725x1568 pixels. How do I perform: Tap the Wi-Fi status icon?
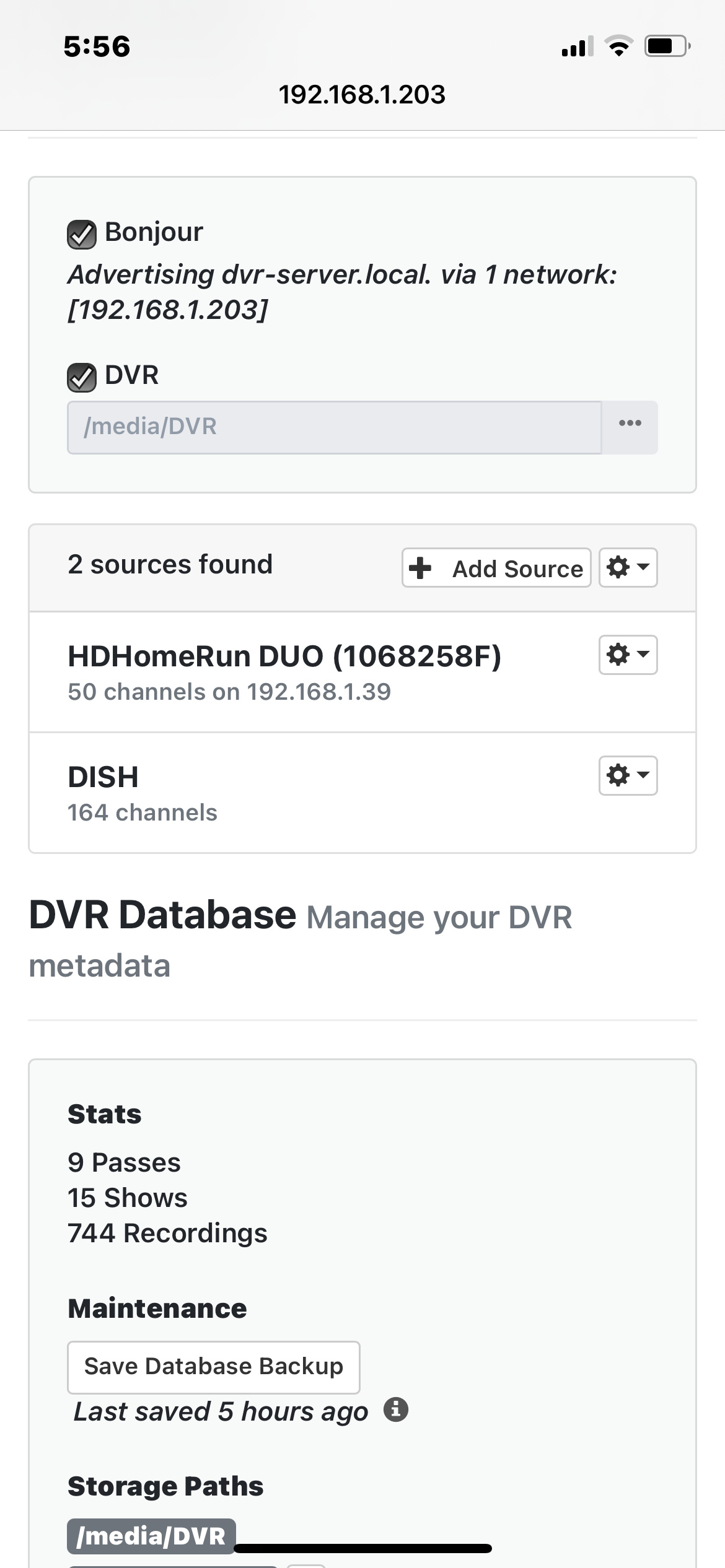coord(618,46)
